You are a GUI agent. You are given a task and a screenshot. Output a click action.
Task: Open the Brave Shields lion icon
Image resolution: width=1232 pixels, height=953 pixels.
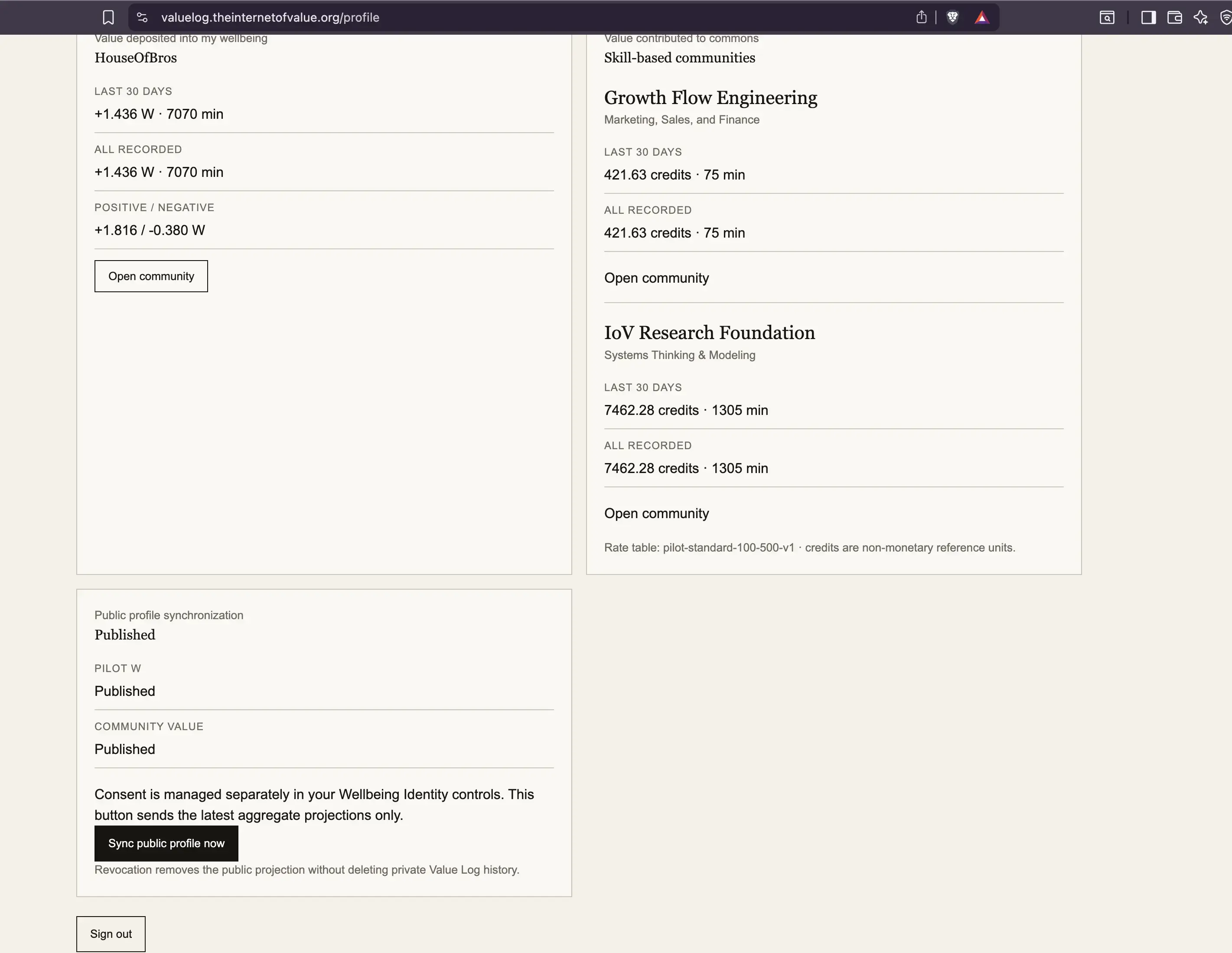click(953, 17)
